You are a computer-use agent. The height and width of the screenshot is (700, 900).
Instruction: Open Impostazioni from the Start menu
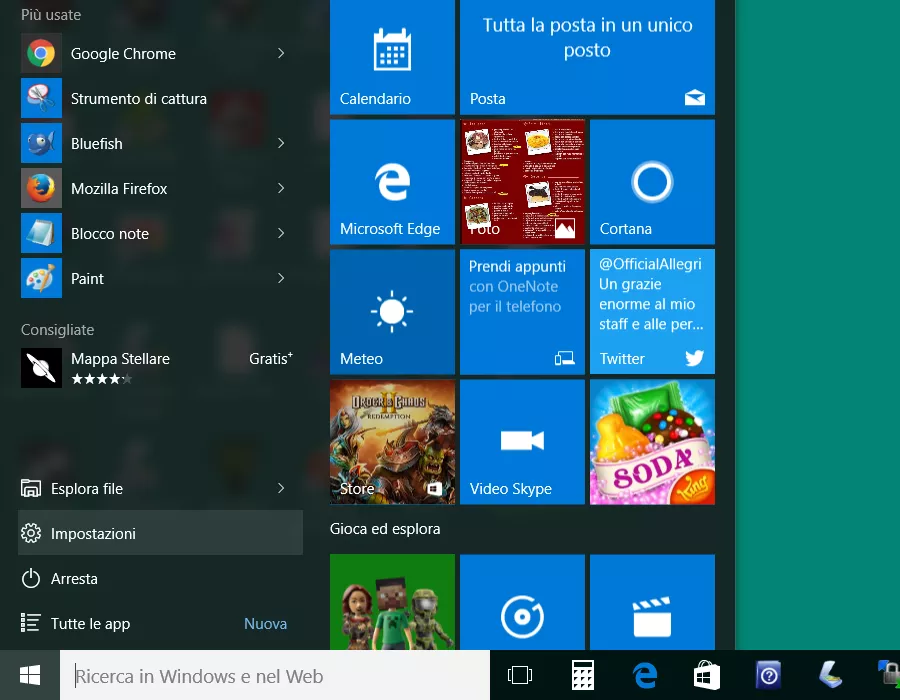click(94, 533)
